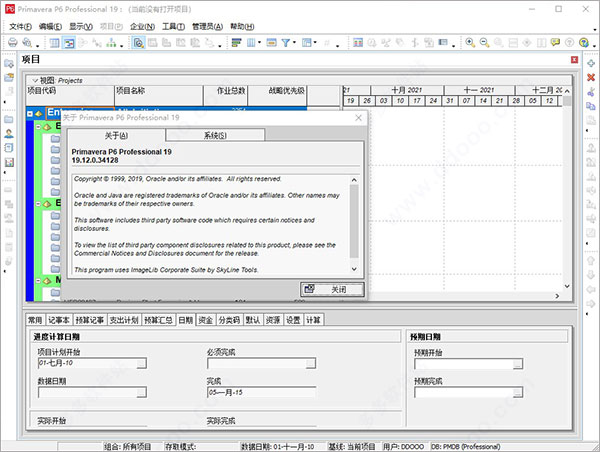Click the Filter funnel icon
Viewport: 600px width, 452px height.
click(x=285, y=42)
